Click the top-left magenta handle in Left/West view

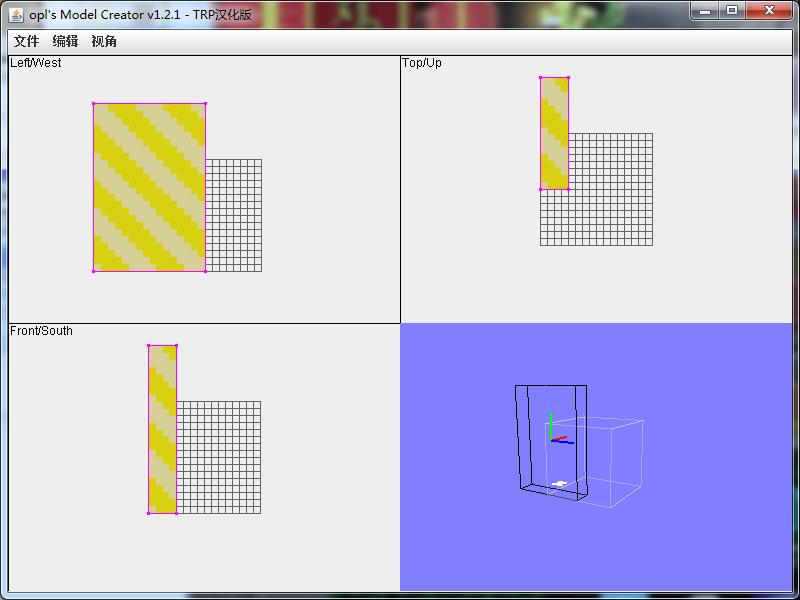tap(94, 103)
